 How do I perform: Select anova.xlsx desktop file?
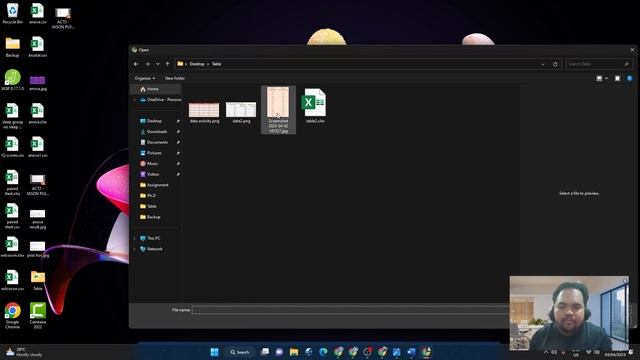[x=38, y=113]
